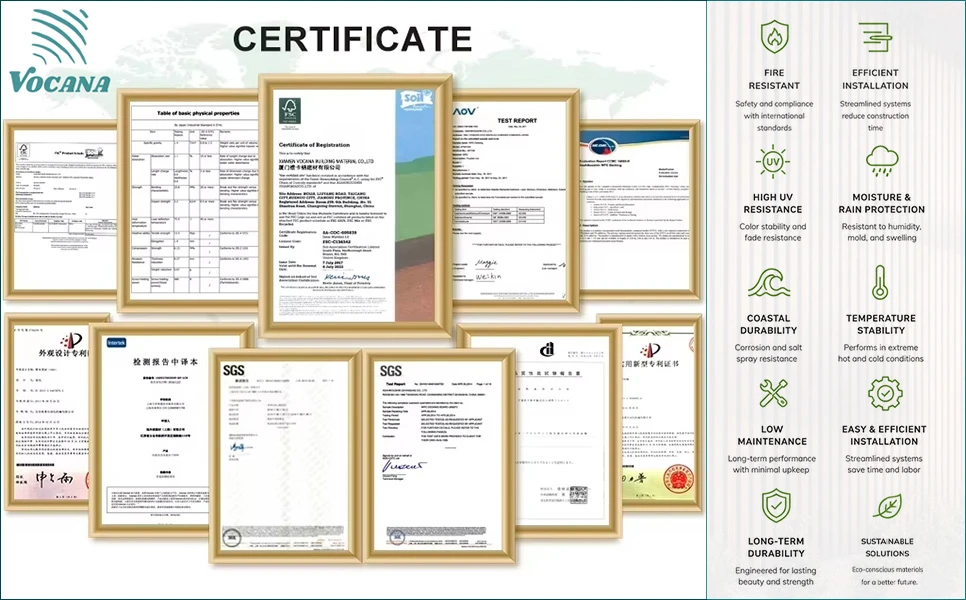
Task: View the TEST REPORT framed document
Action: point(515,200)
